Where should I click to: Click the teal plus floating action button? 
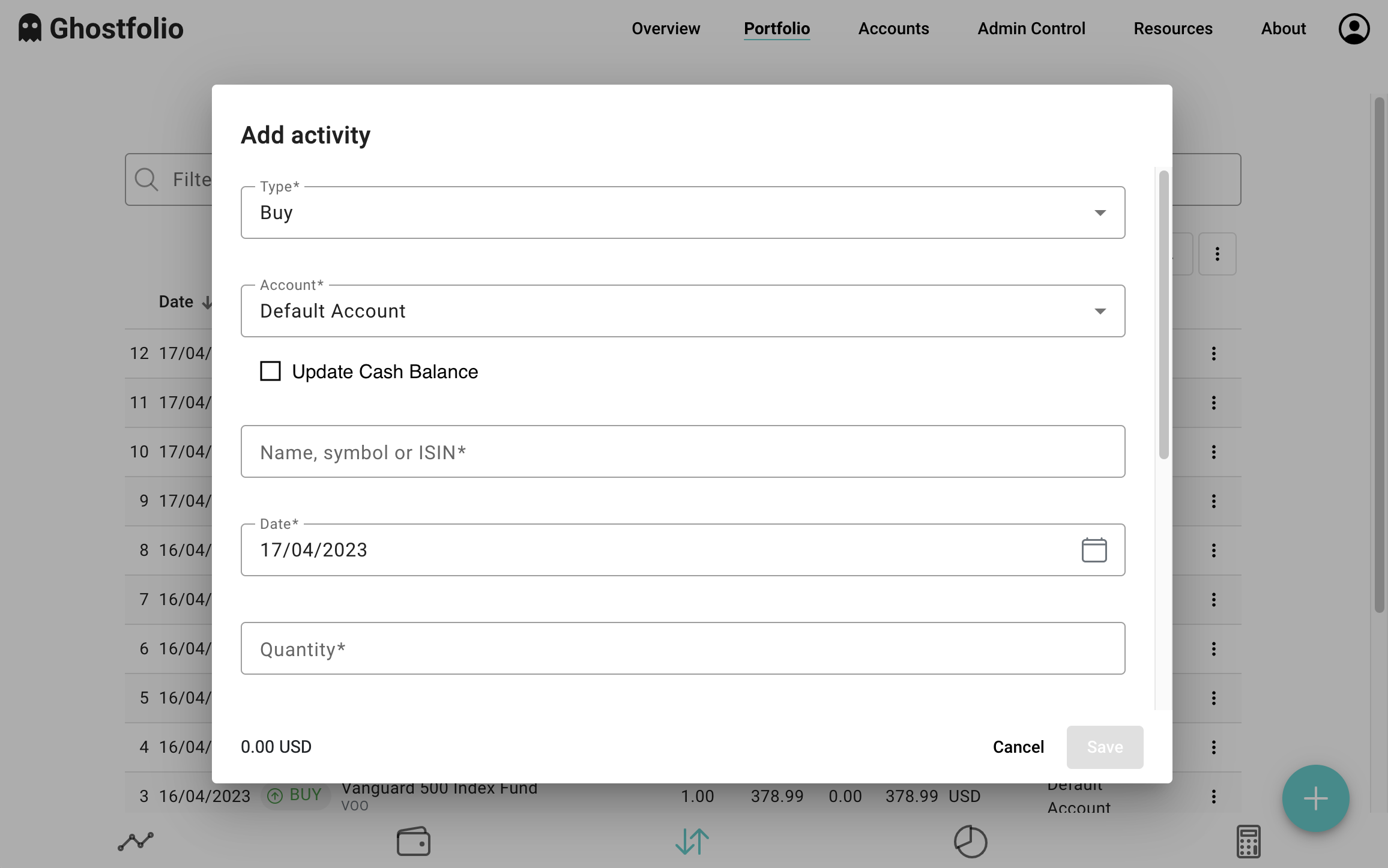pyautogui.click(x=1315, y=798)
